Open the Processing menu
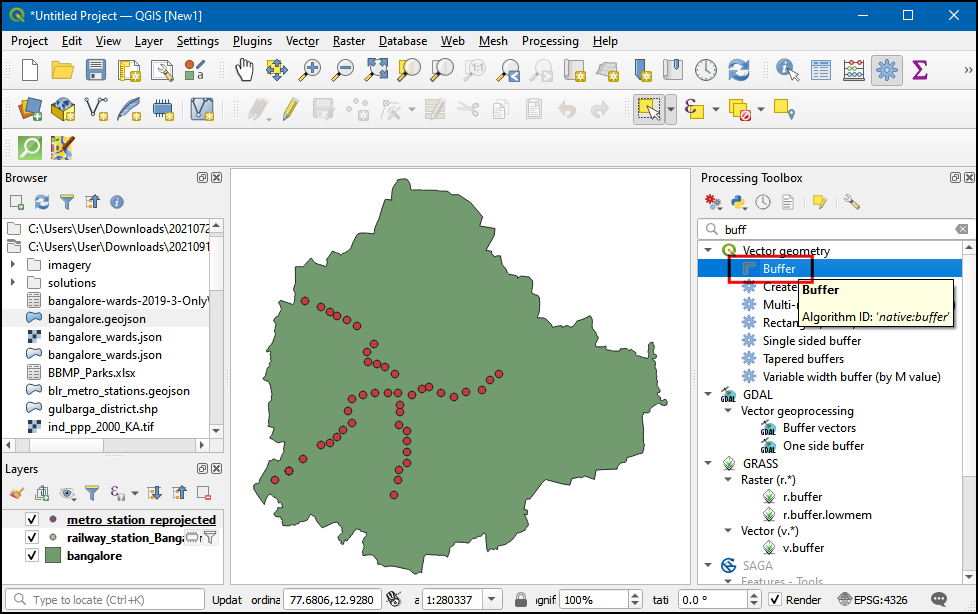 click(x=550, y=41)
